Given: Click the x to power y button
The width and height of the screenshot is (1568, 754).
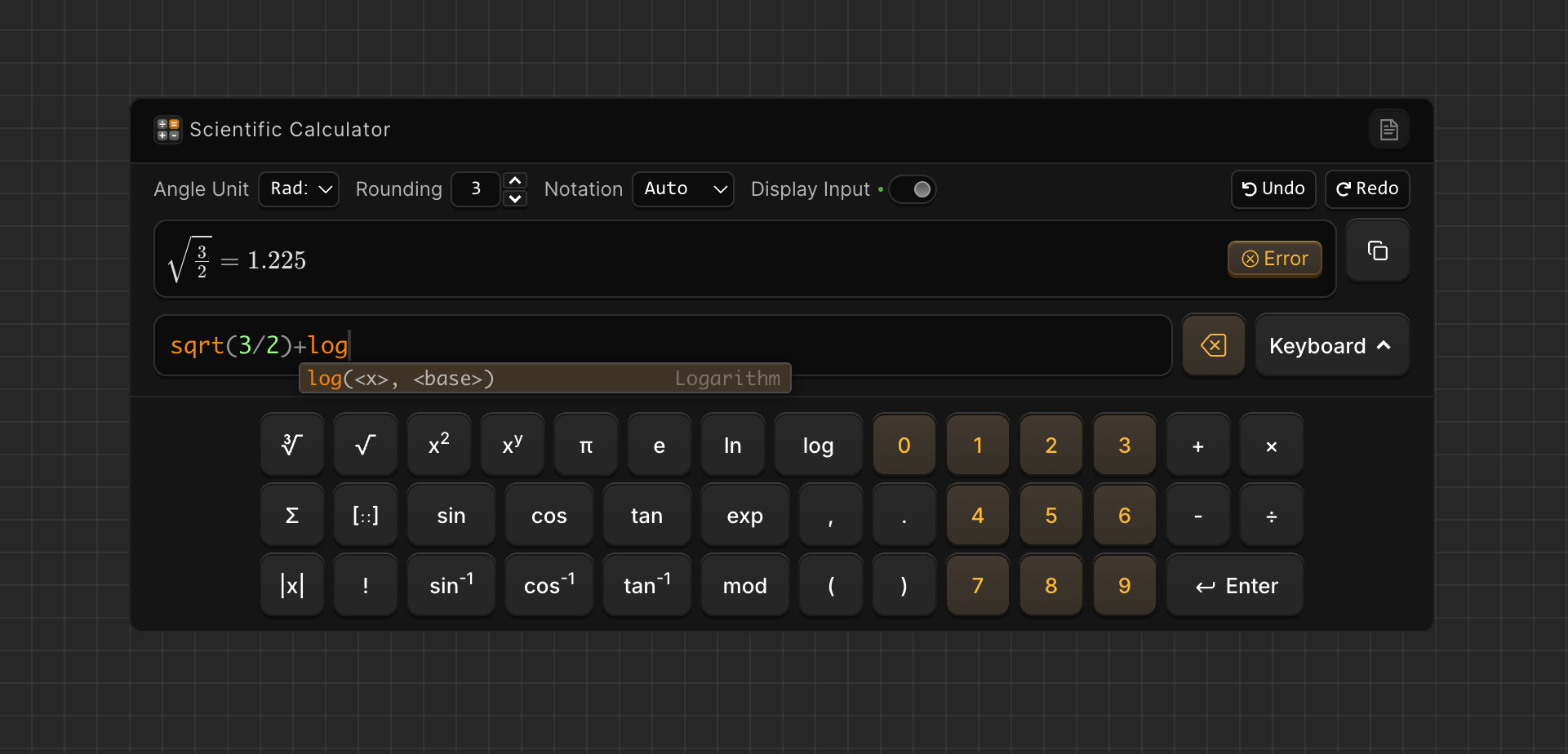Looking at the screenshot, I should tap(512, 445).
